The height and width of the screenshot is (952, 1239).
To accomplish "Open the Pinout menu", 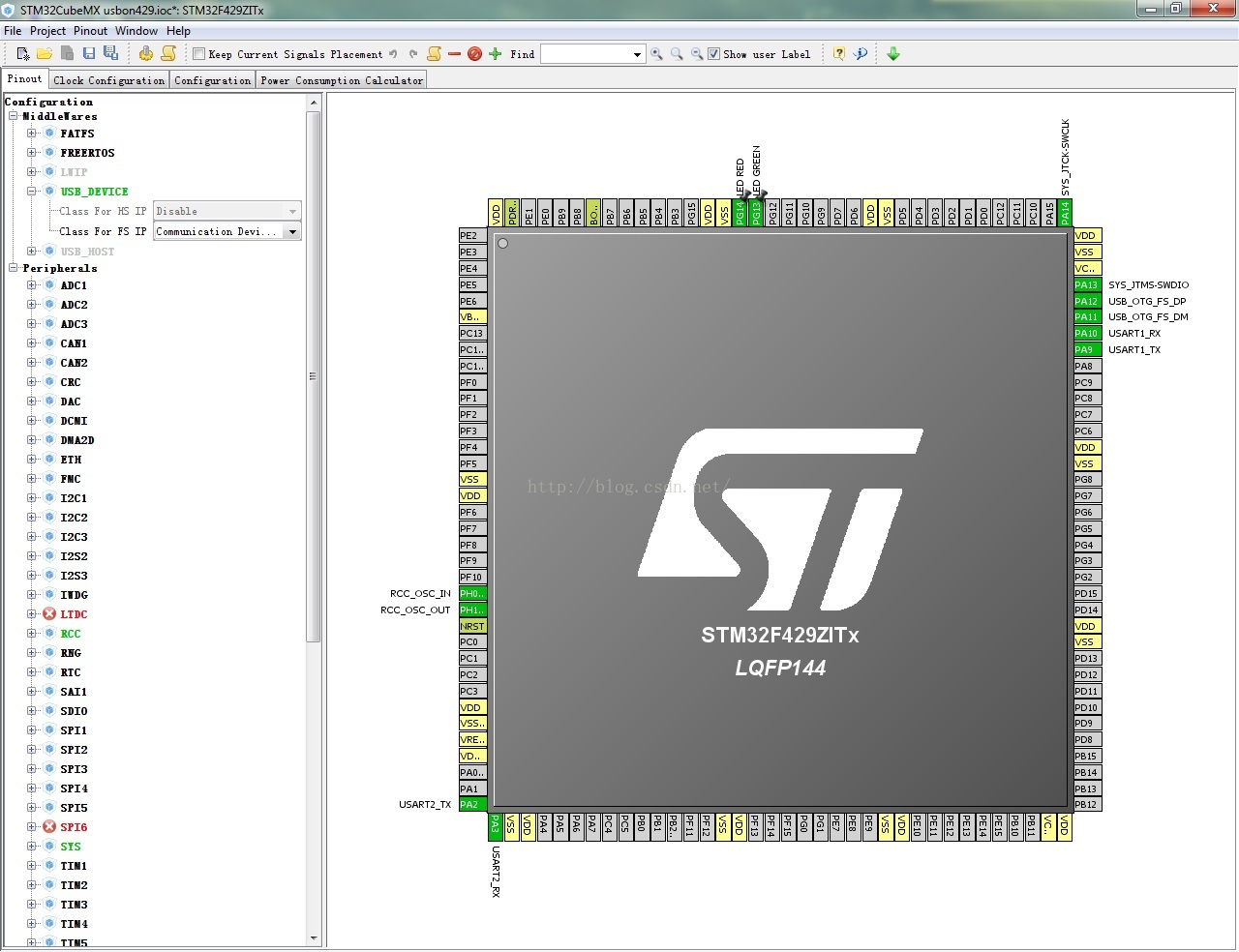I will point(90,31).
